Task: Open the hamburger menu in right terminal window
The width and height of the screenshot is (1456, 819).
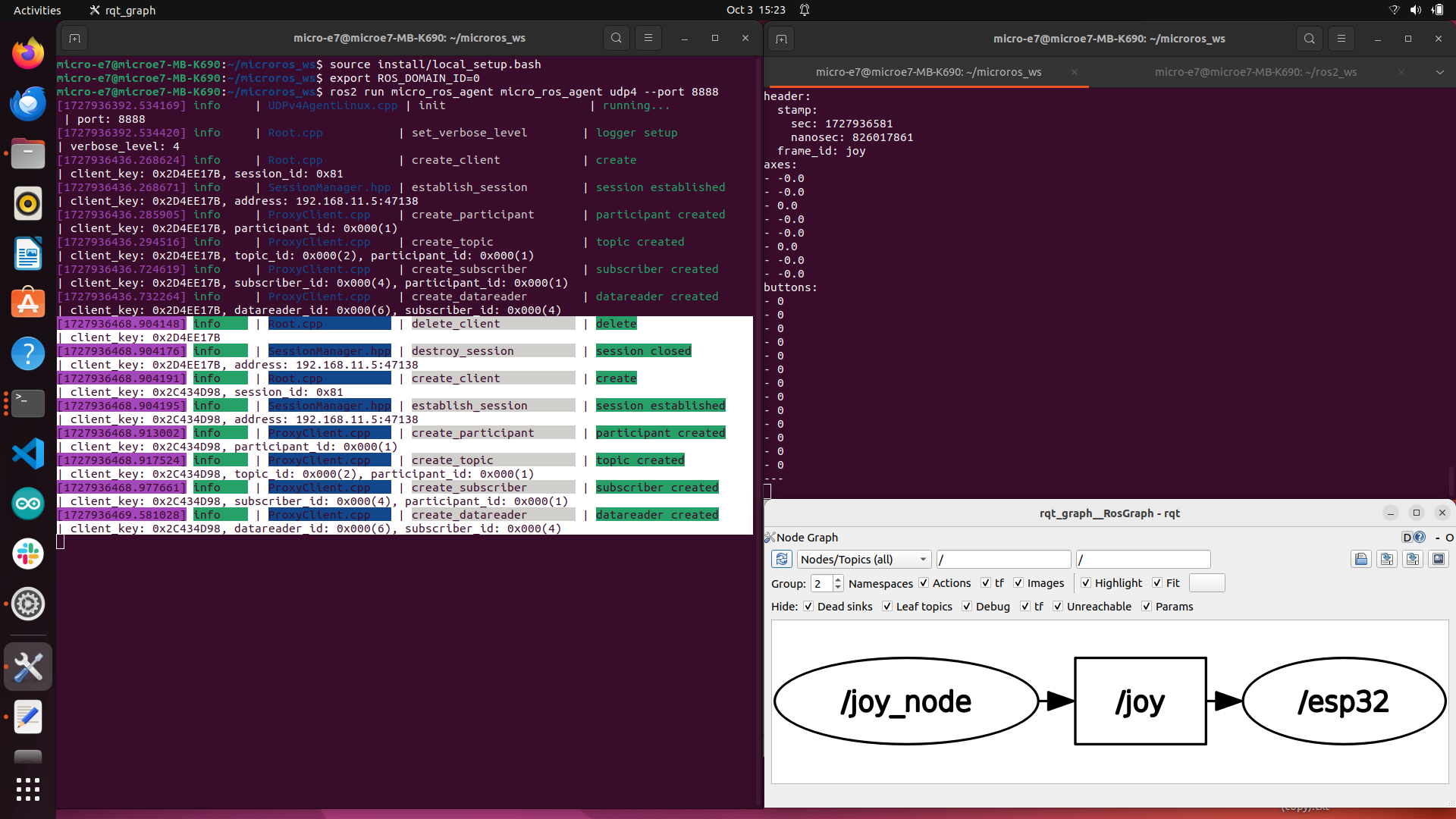Action: (x=1341, y=38)
